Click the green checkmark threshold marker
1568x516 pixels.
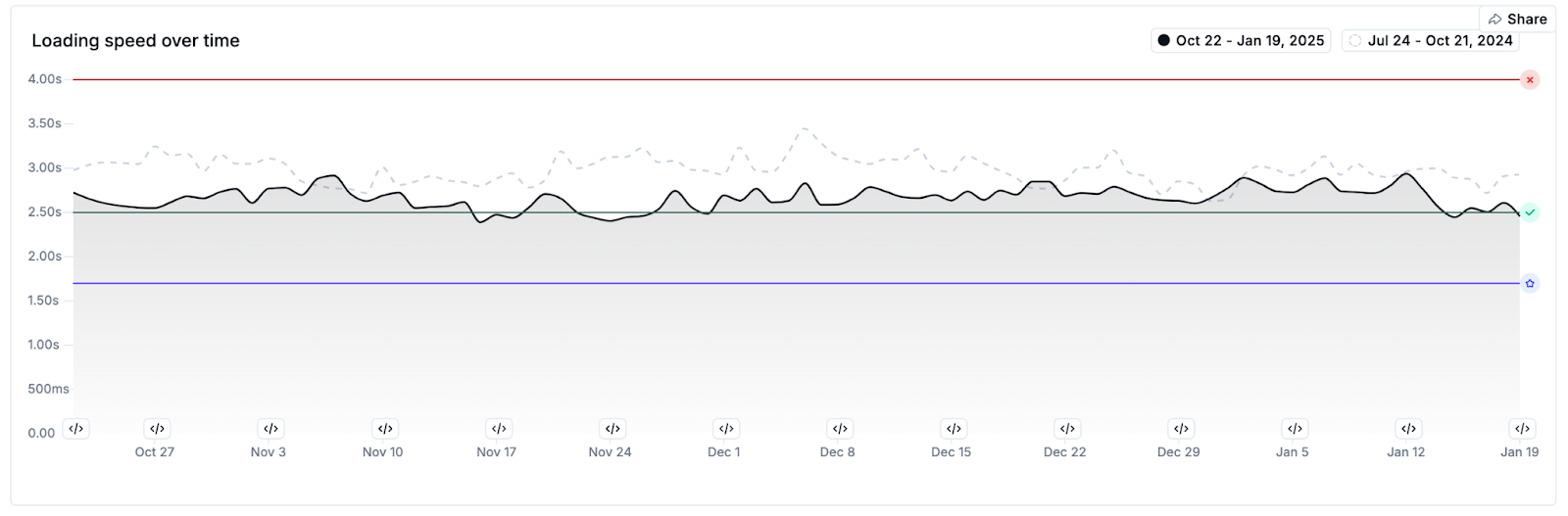point(1530,212)
